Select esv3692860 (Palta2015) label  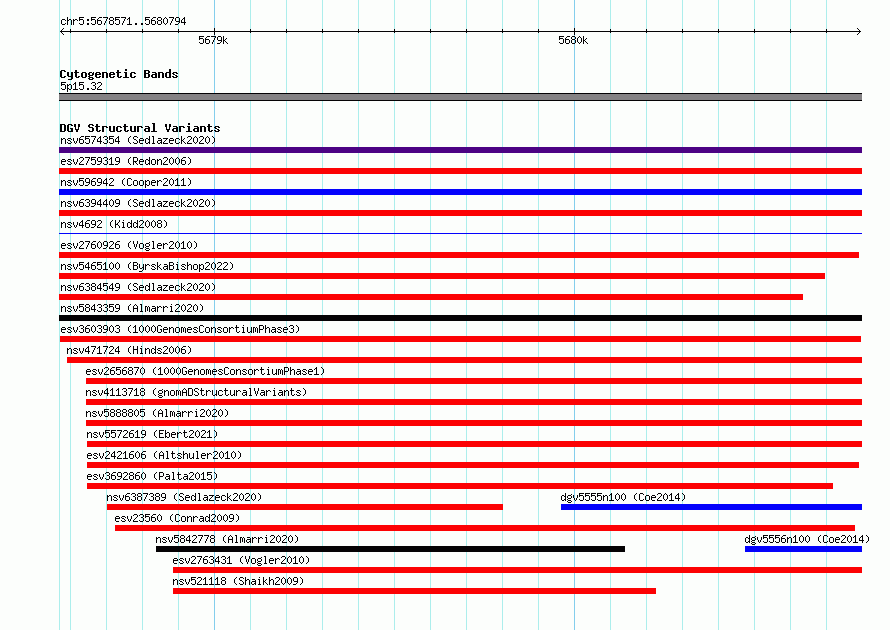(x=152, y=476)
